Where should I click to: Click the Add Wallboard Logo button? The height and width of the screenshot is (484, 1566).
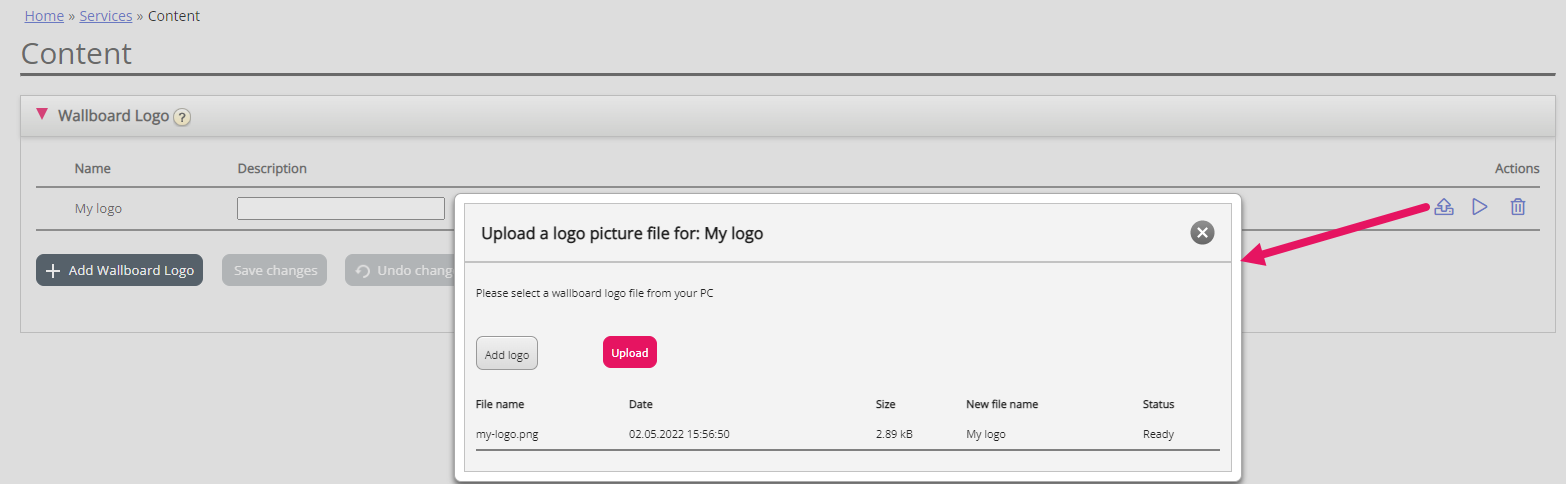[120, 270]
